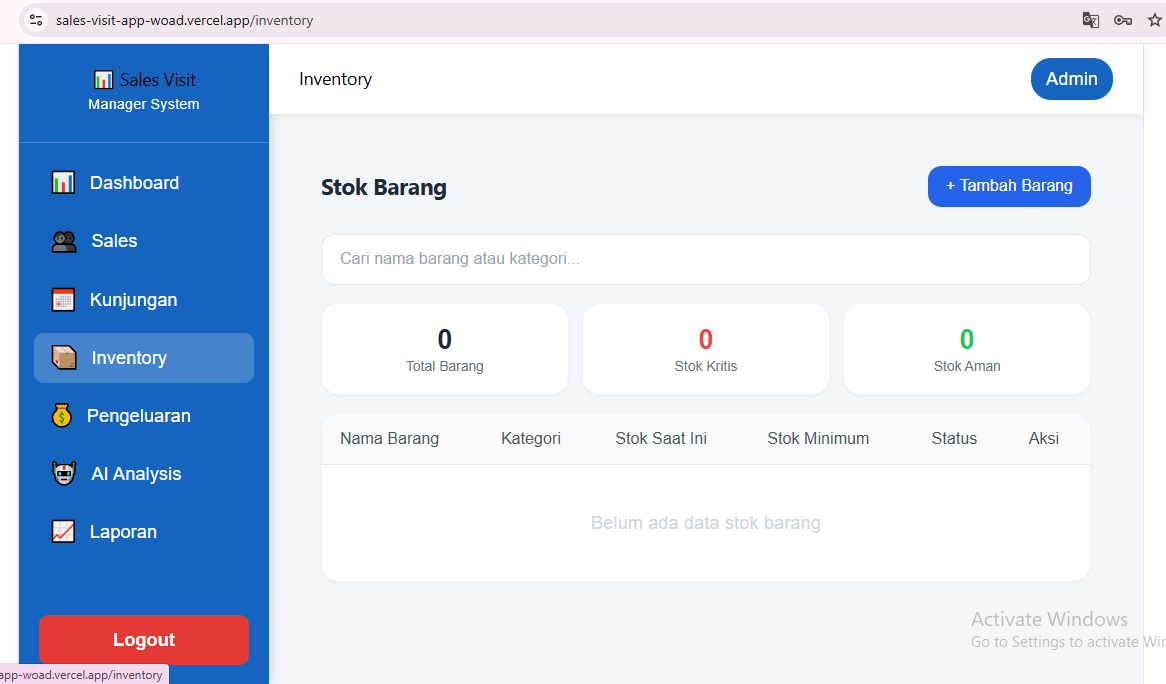1166x684 pixels.
Task: Click the translate page icon in address bar
Action: point(1090,20)
